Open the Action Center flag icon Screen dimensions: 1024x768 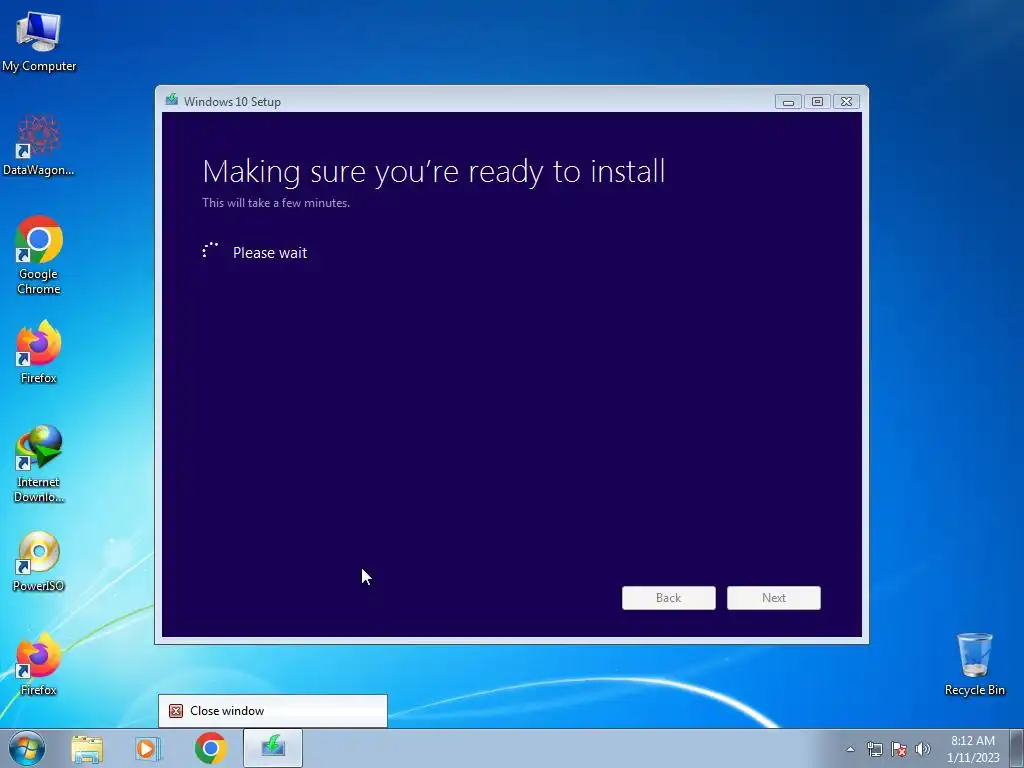[x=899, y=749]
